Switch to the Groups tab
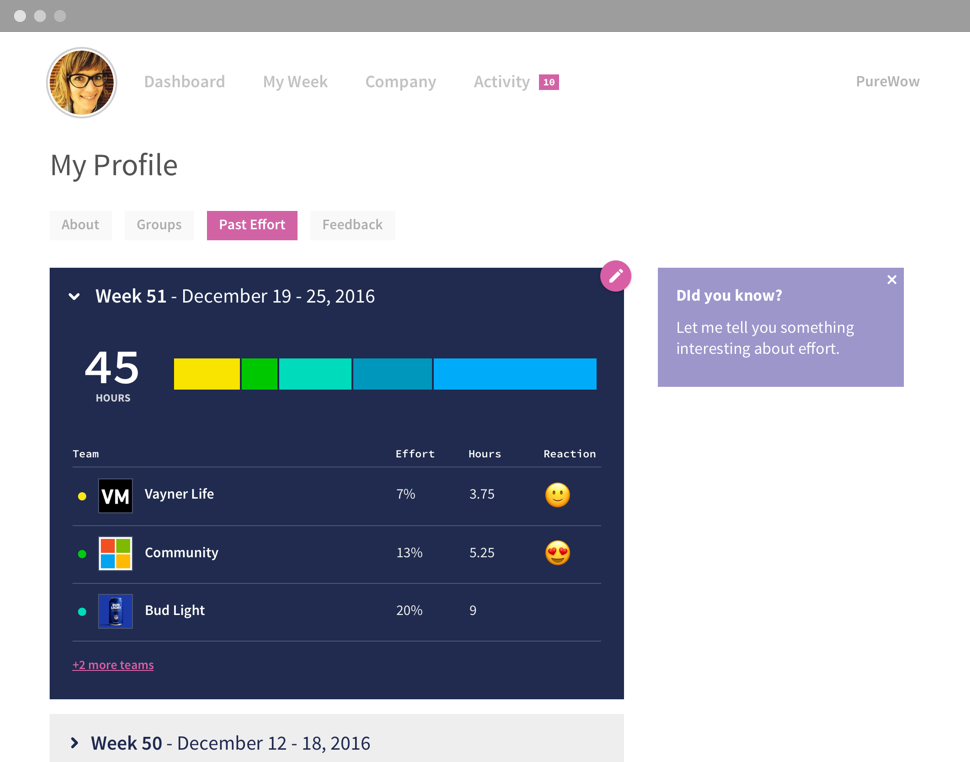970x762 pixels. [x=159, y=225]
